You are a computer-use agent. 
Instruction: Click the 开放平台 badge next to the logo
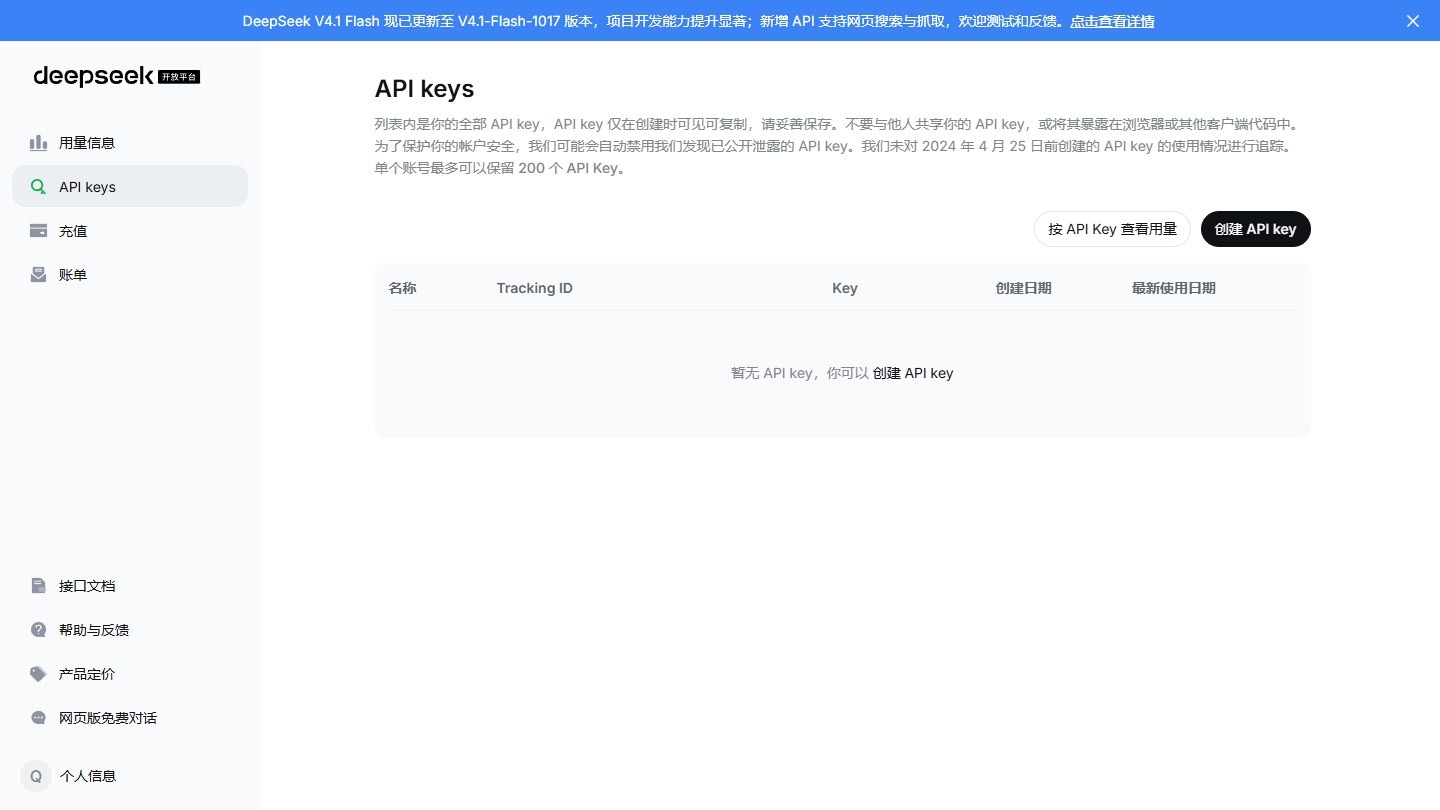click(179, 77)
